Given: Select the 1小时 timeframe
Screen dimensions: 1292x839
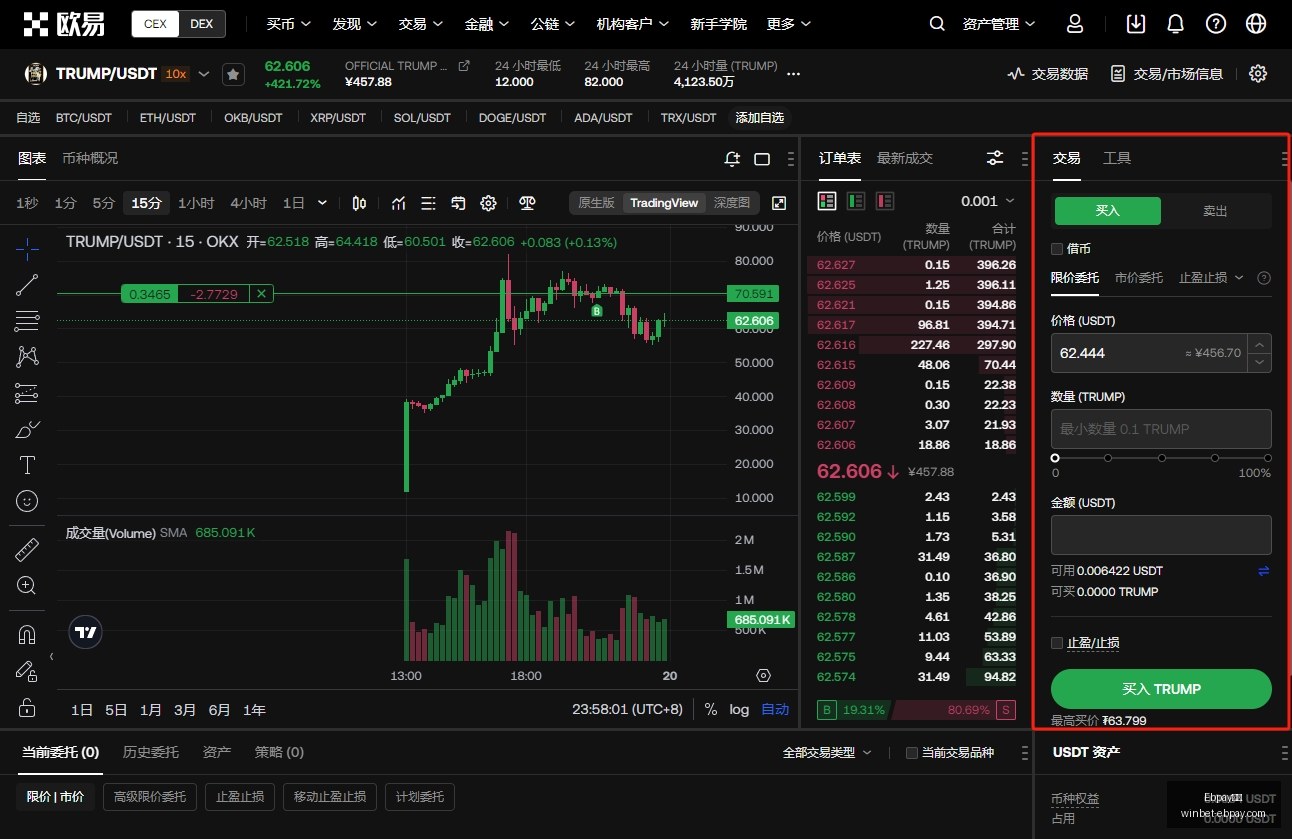Looking at the screenshot, I should [x=196, y=203].
